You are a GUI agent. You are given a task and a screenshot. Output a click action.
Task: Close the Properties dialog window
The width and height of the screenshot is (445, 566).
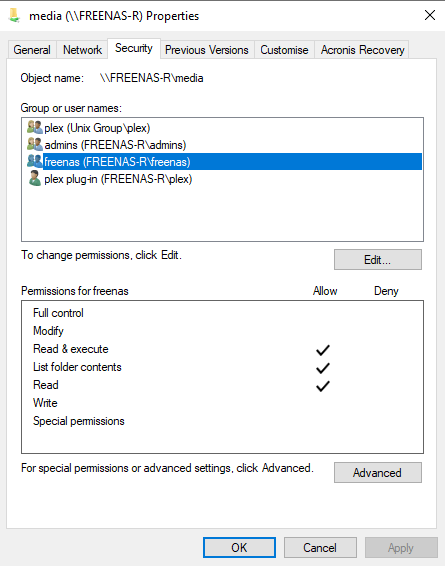tap(429, 15)
